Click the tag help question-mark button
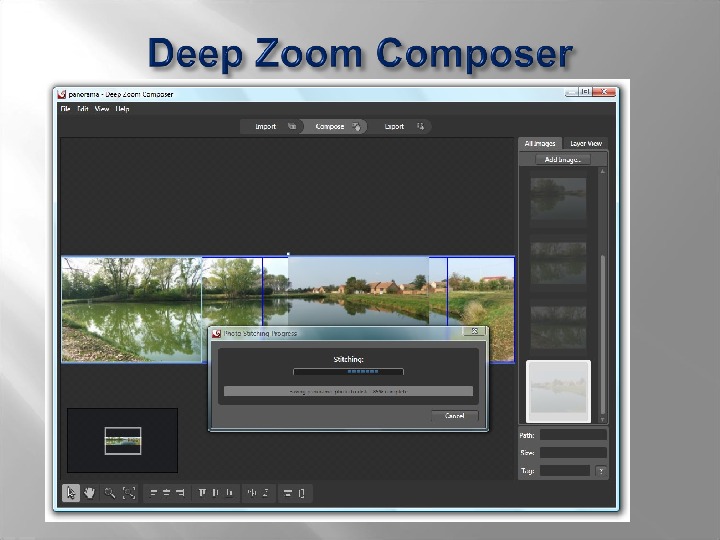Image resolution: width=720 pixels, height=540 pixels. [601, 471]
